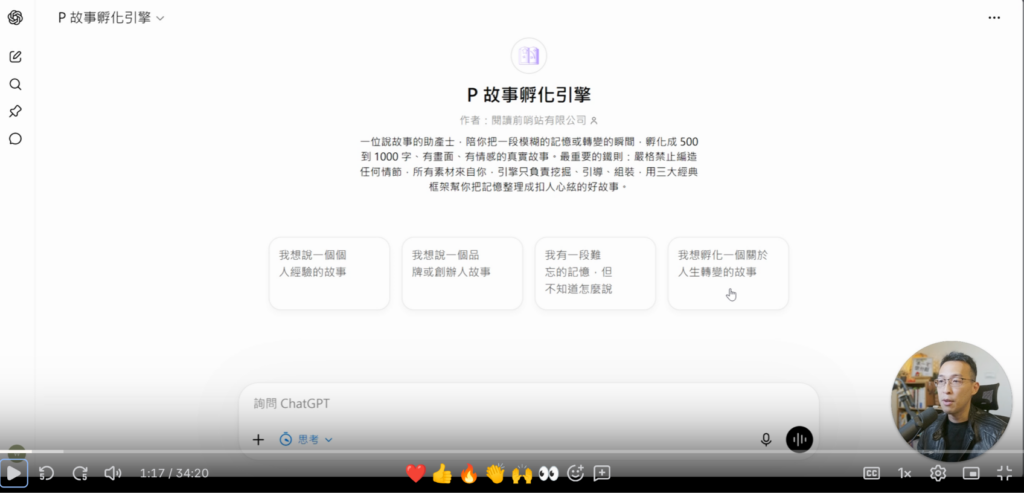Screen dimensions: 1024x493
Task: Click the 1:17 / 34:20 time display
Action: point(174,473)
